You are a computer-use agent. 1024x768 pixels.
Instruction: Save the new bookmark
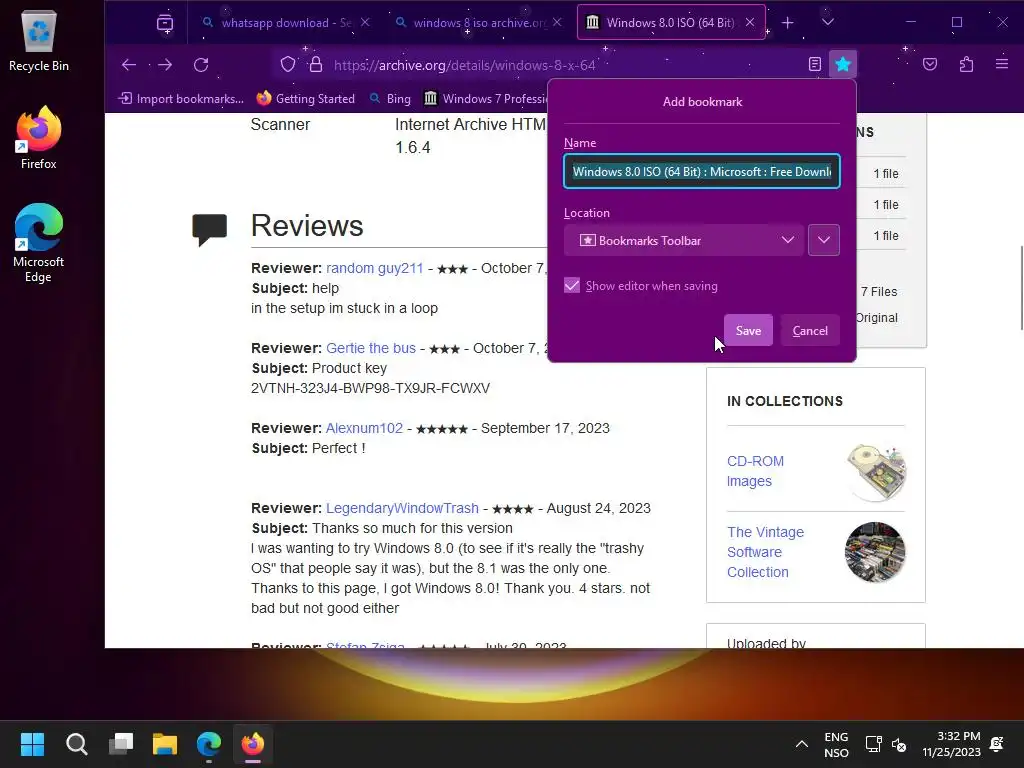point(748,330)
